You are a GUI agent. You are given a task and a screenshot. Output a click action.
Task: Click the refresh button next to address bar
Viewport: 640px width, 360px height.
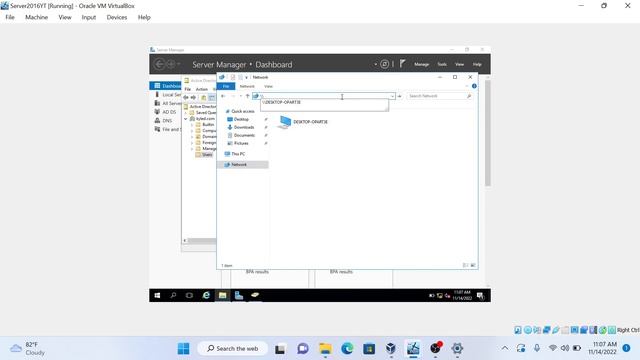400,96
